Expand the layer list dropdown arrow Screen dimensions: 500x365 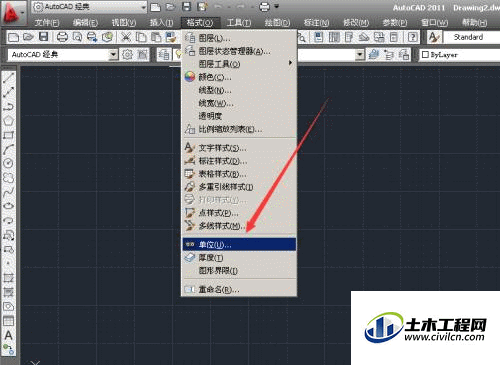pos(360,54)
